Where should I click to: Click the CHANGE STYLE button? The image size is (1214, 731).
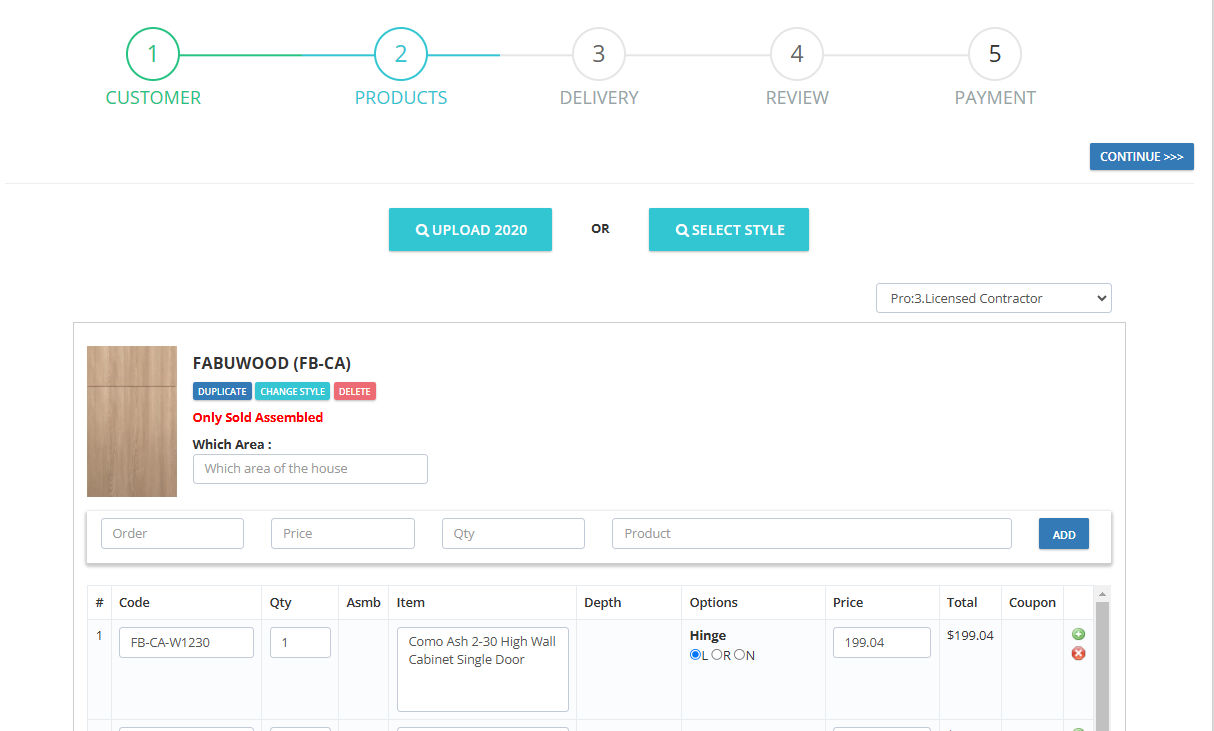(x=293, y=391)
